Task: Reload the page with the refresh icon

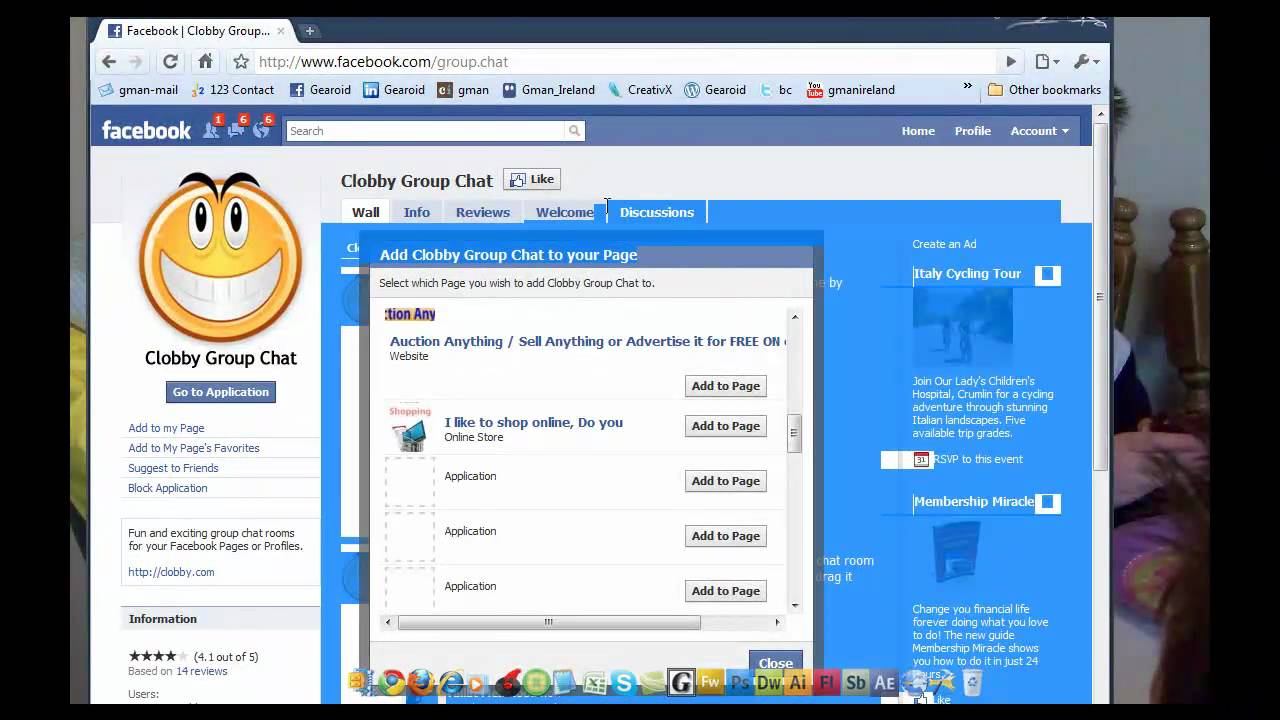Action: pos(170,61)
